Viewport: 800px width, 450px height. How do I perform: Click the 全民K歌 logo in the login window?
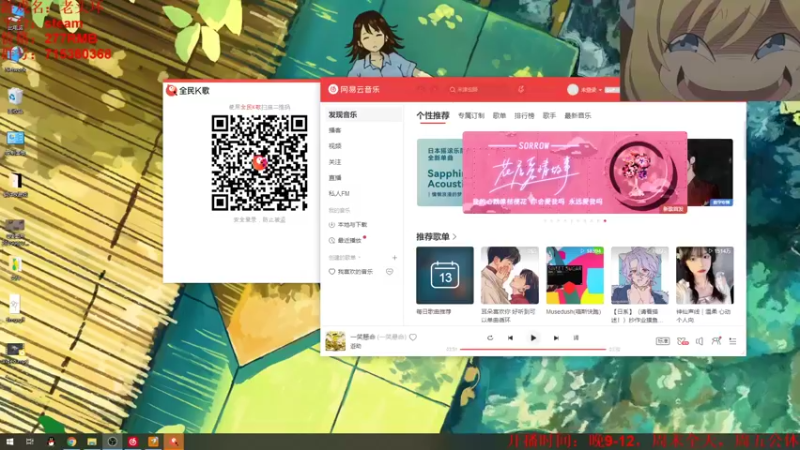point(188,91)
